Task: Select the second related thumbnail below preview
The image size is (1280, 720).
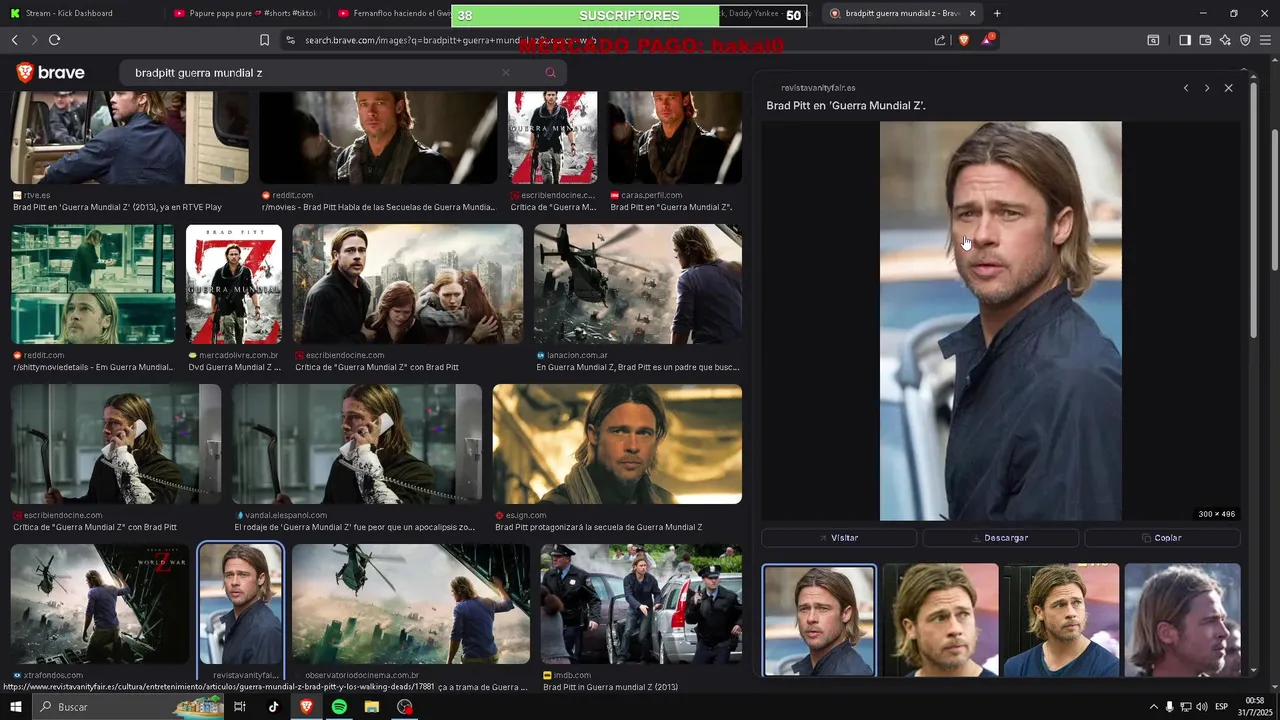Action: tap(940, 620)
